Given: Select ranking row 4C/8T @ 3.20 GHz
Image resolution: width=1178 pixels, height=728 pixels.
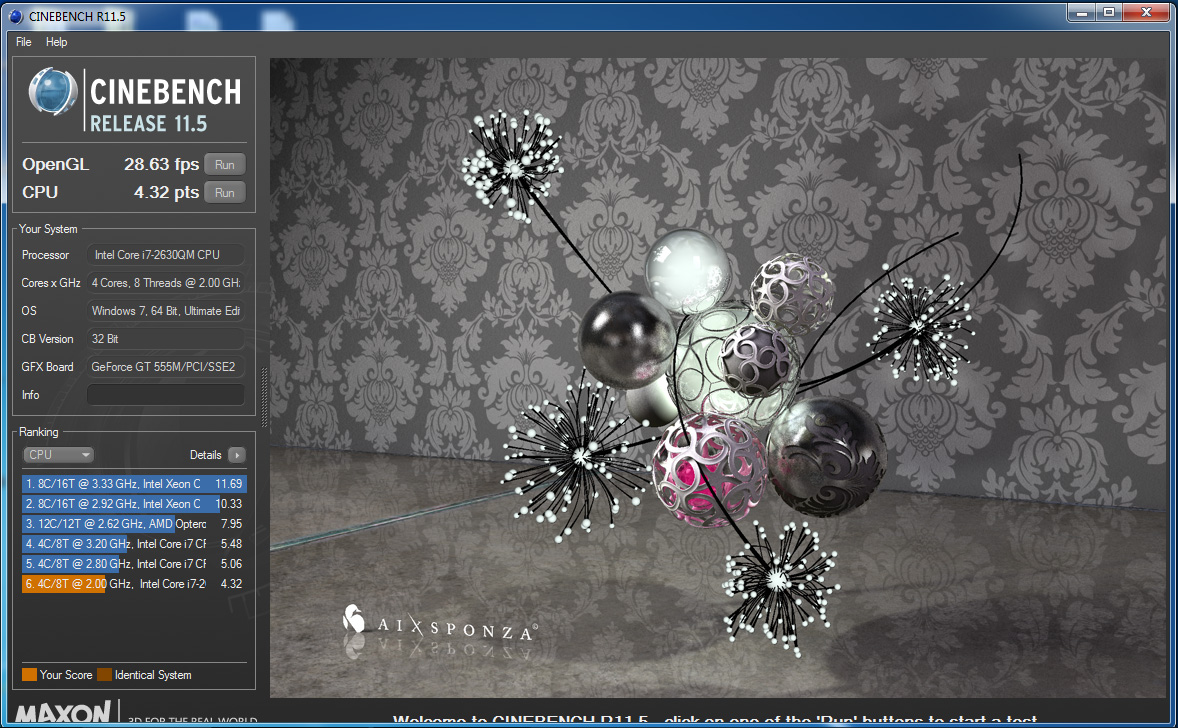Looking at the screenshot, I should click(x=134, y=543).
